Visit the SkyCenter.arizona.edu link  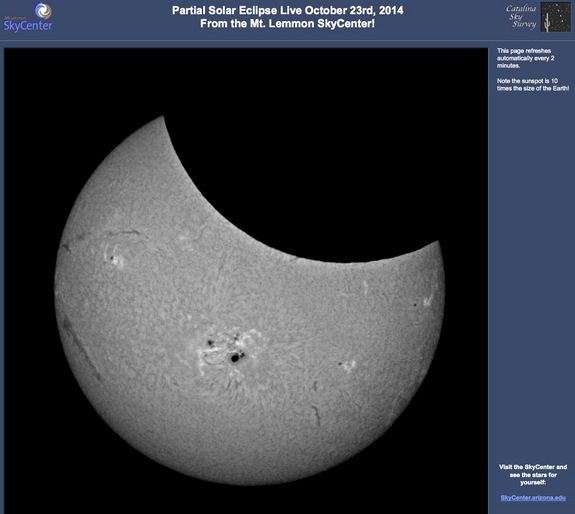coord(533,498)
